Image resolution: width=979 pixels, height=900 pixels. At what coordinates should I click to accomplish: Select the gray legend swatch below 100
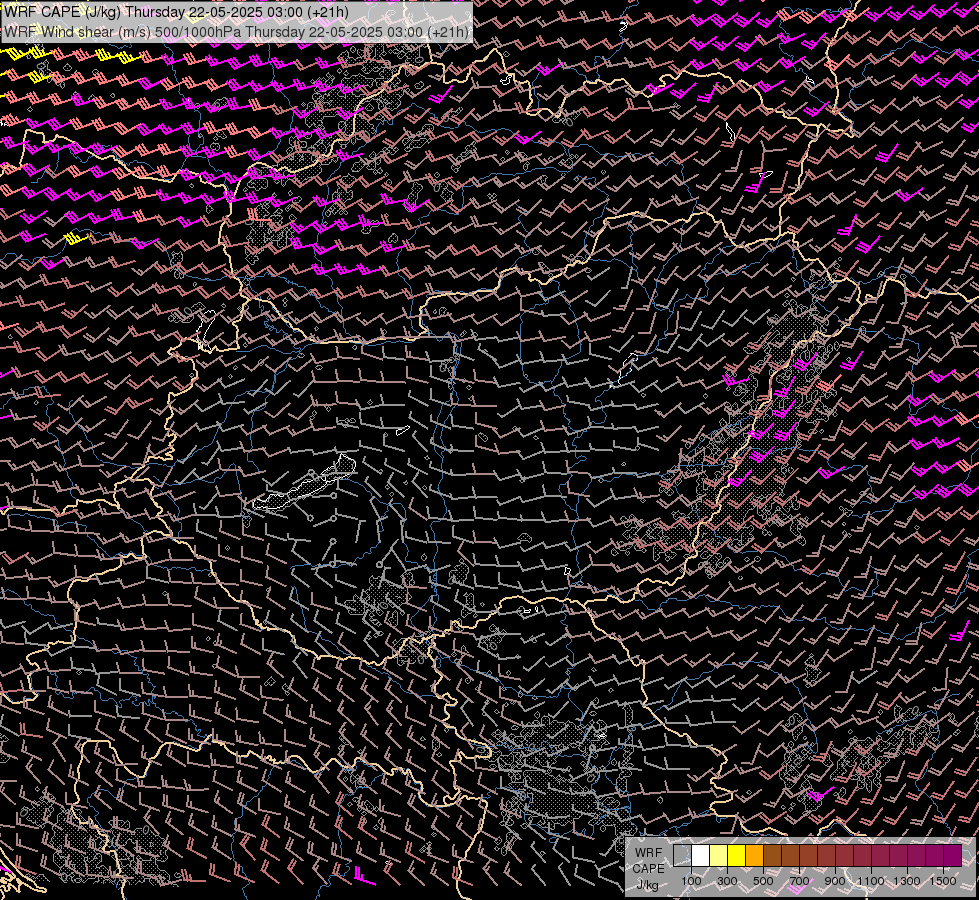coord(682,856)
